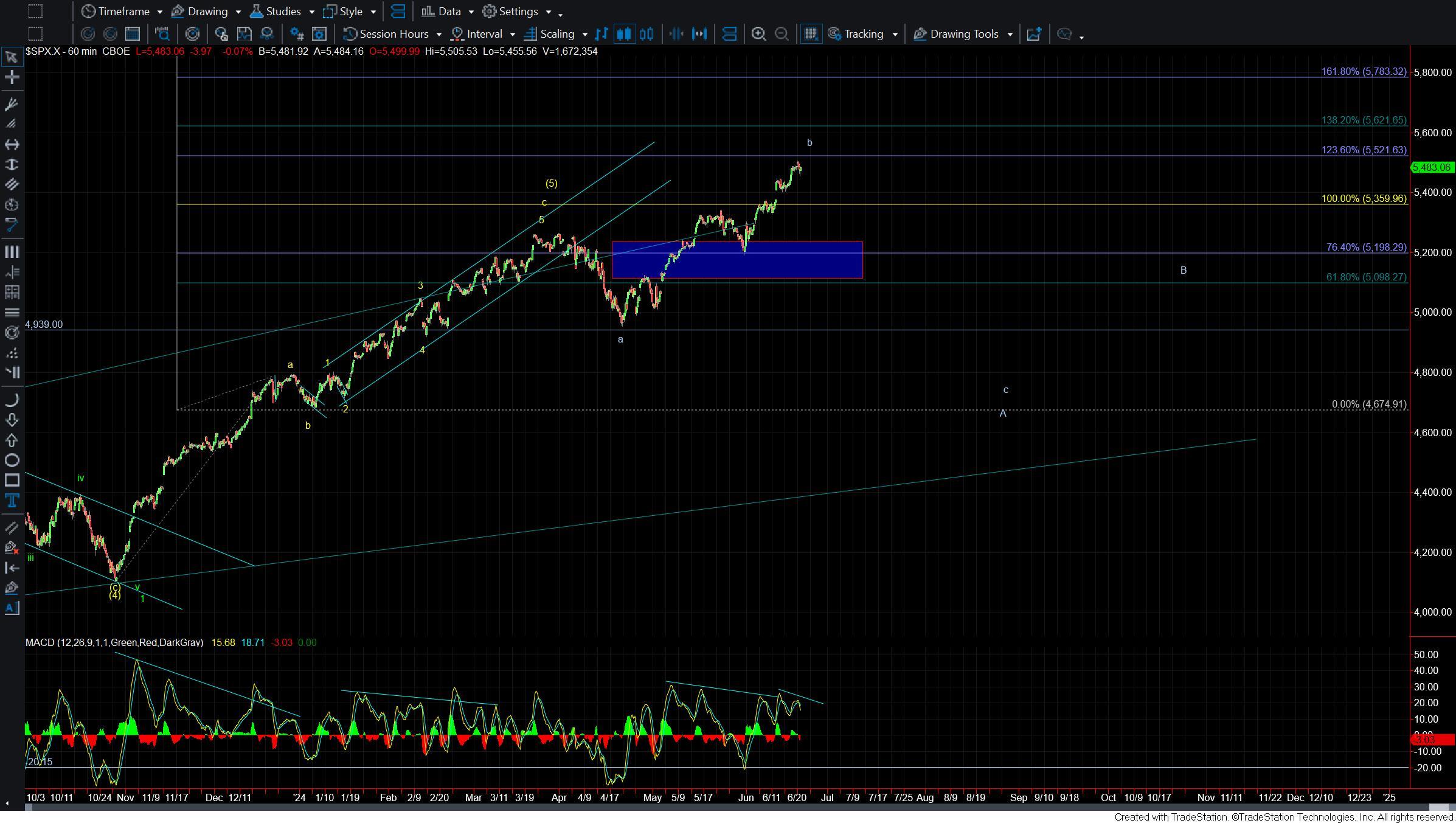Select the Rectangle drawing tool

click(11, 481)
